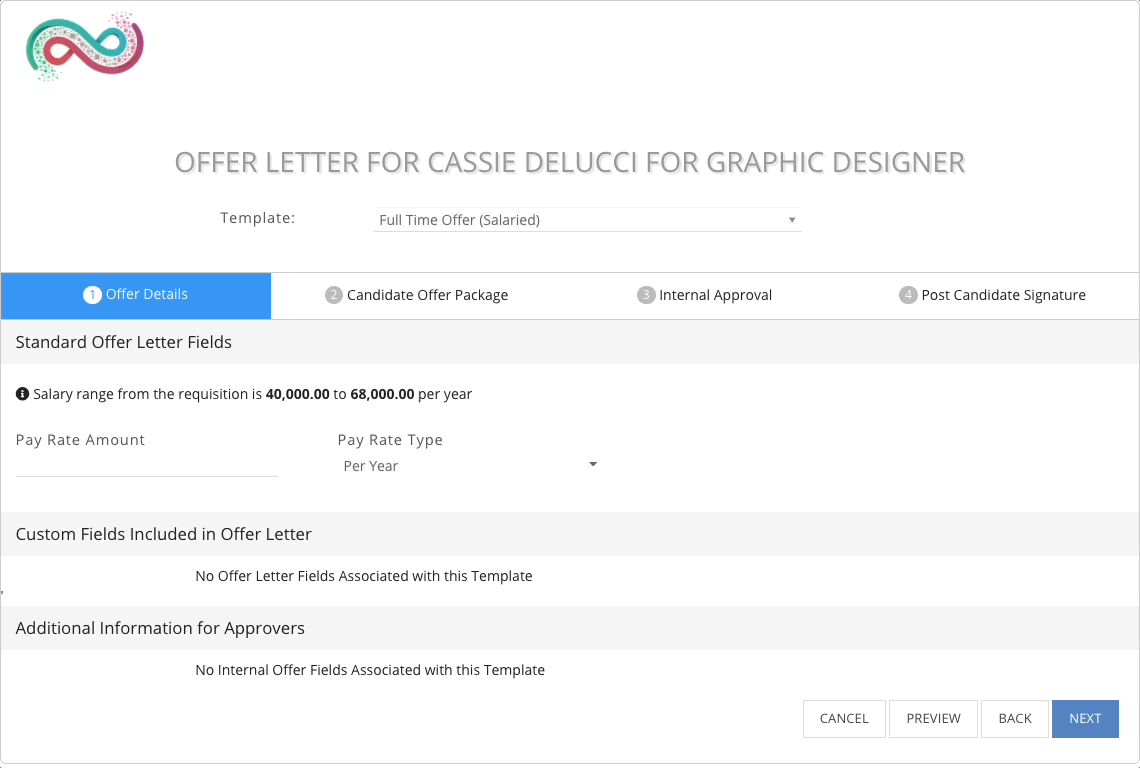Open the Template dropdown arrow
Viewport: 1140px width, 768px height.
[792, 220]
